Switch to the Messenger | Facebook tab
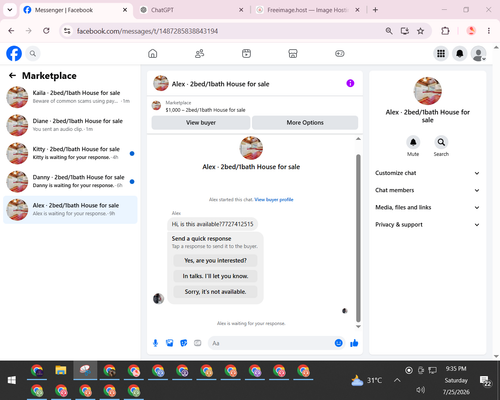The image size is (500, 400). tap(76, 10)
